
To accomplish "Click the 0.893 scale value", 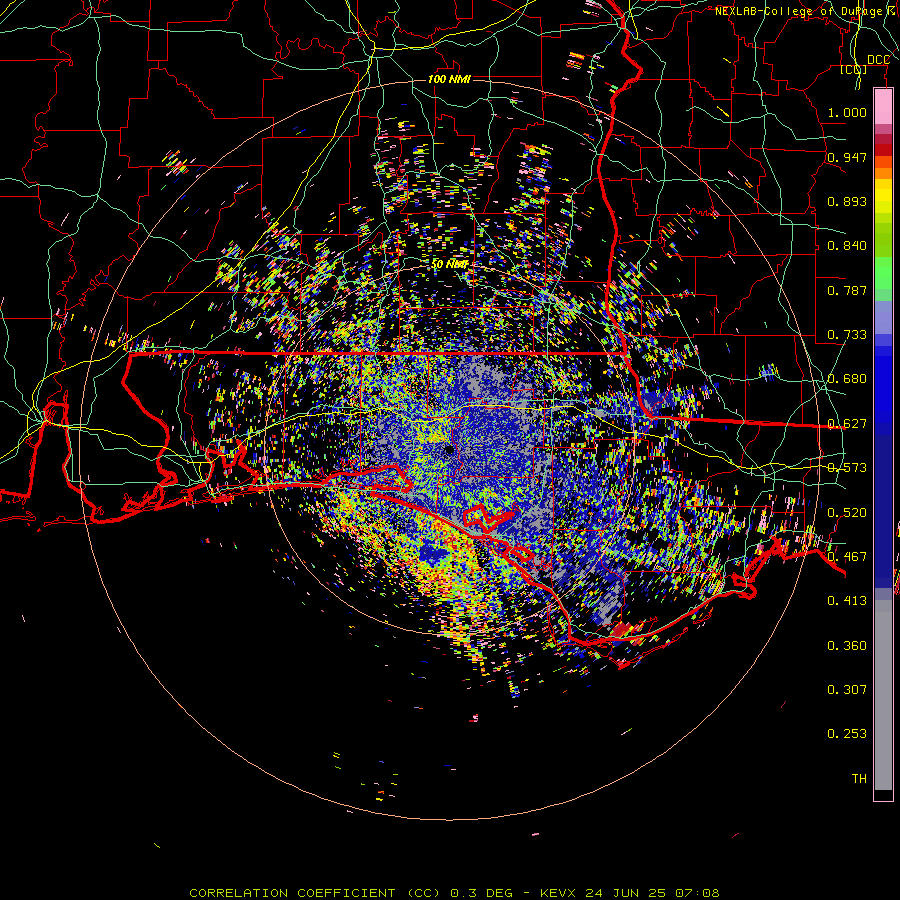I will pyautogui.click(x=847, y=201).
